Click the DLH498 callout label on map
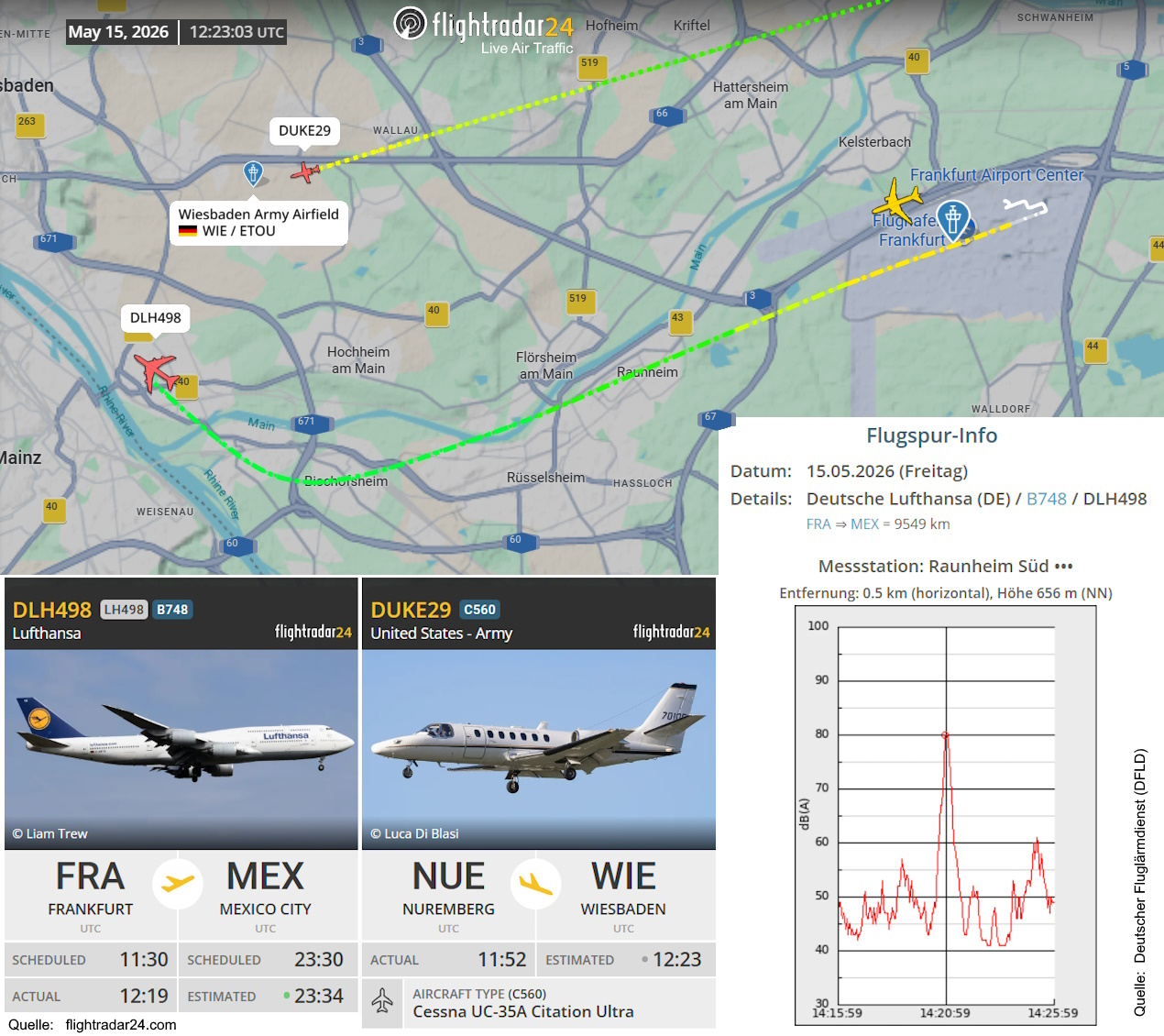1164x1036 pixels. tap(156, 318)
